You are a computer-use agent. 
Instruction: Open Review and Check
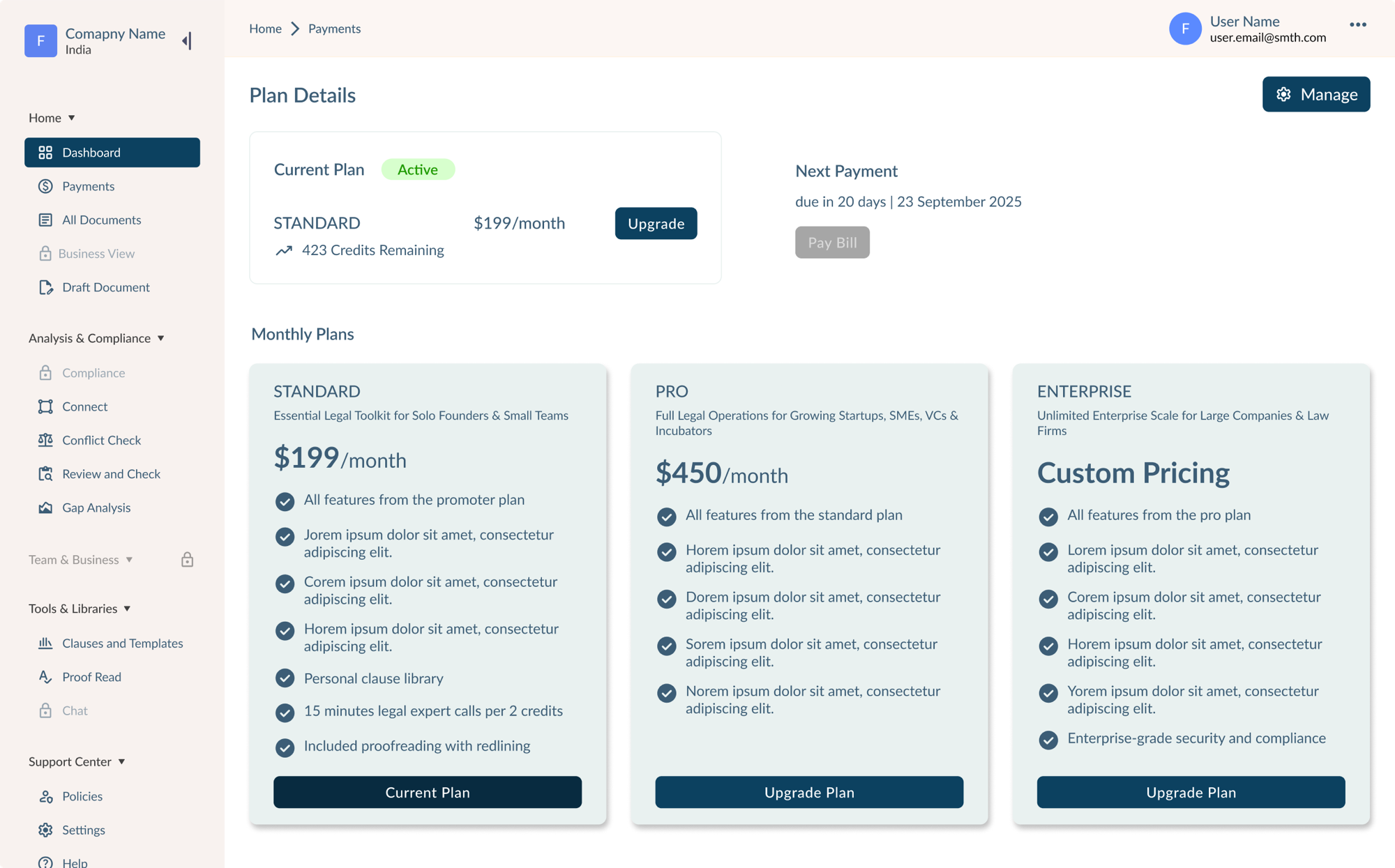(x=112, y=474)
